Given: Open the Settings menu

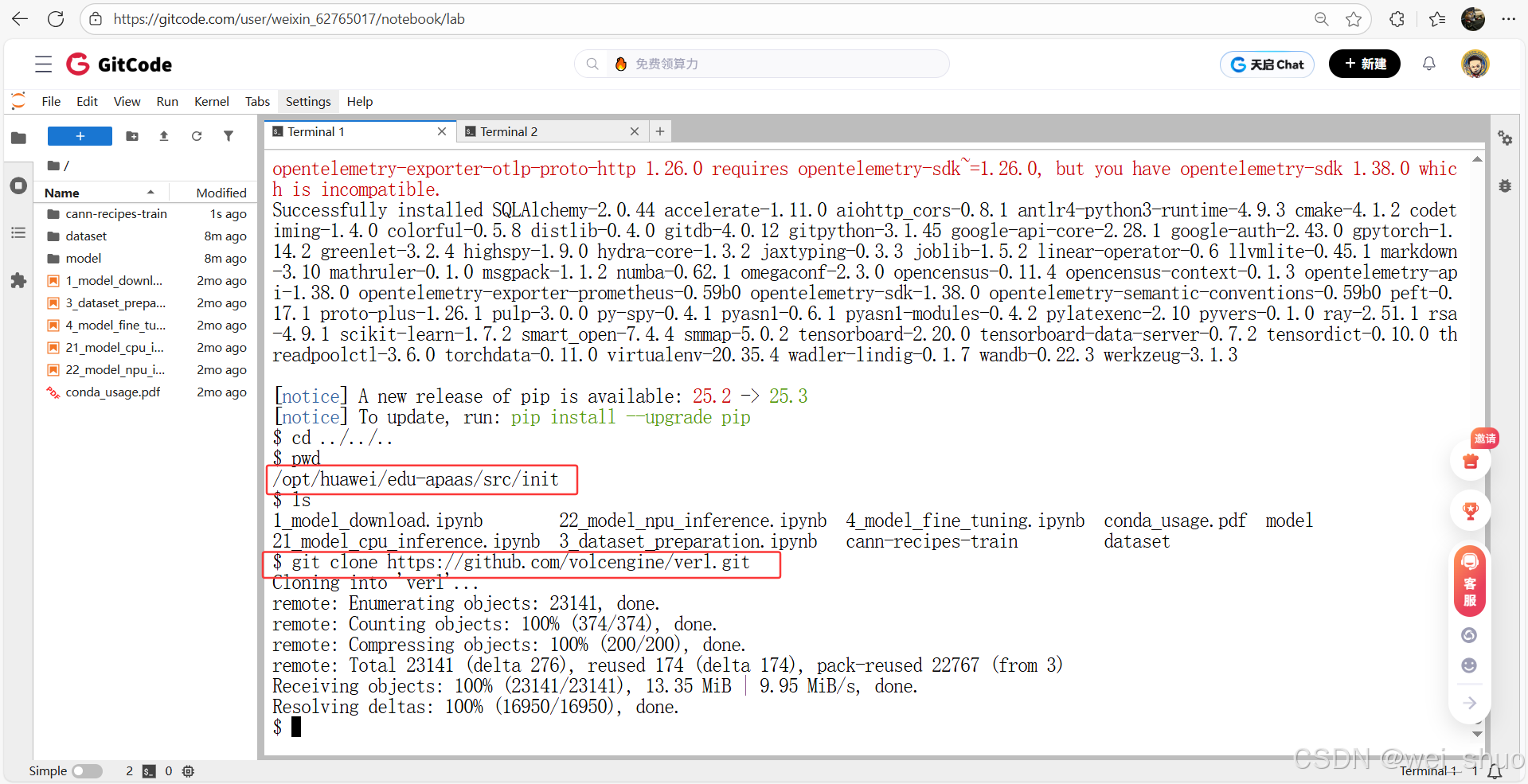Looking at the screenshot, I should point(308,102).
